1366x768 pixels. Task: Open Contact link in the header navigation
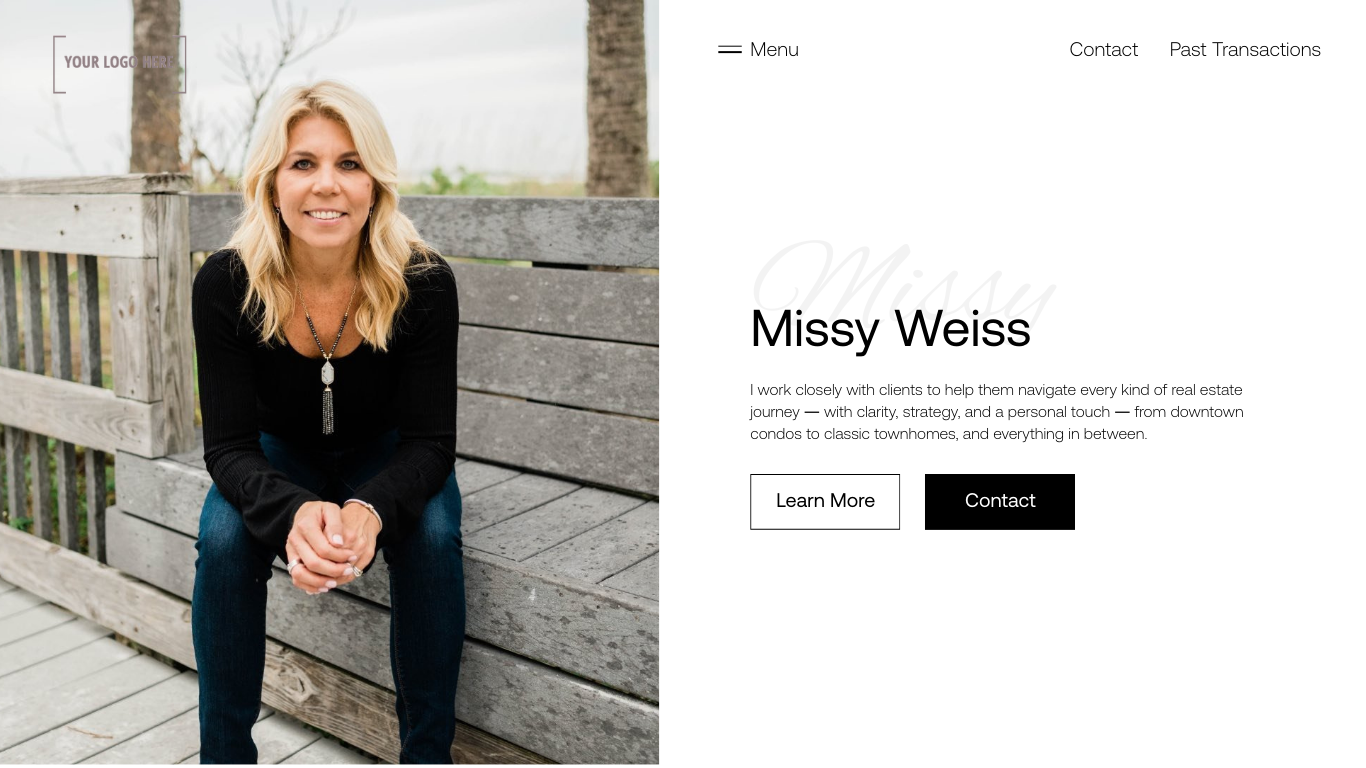click(1103, 49)
